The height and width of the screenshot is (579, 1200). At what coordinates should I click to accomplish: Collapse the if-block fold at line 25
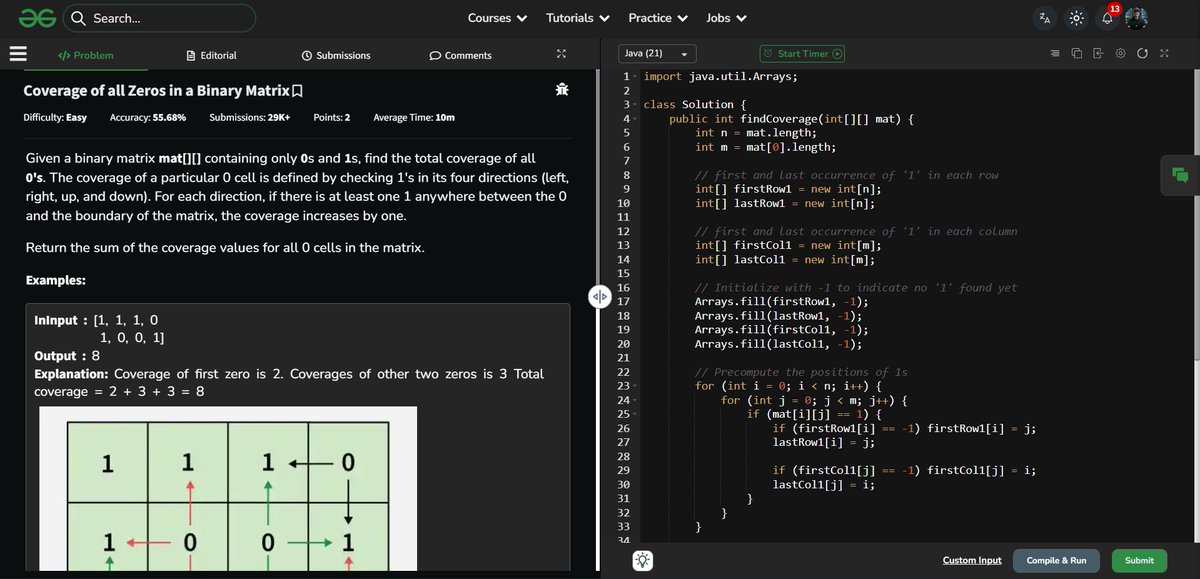coord(637,414)
